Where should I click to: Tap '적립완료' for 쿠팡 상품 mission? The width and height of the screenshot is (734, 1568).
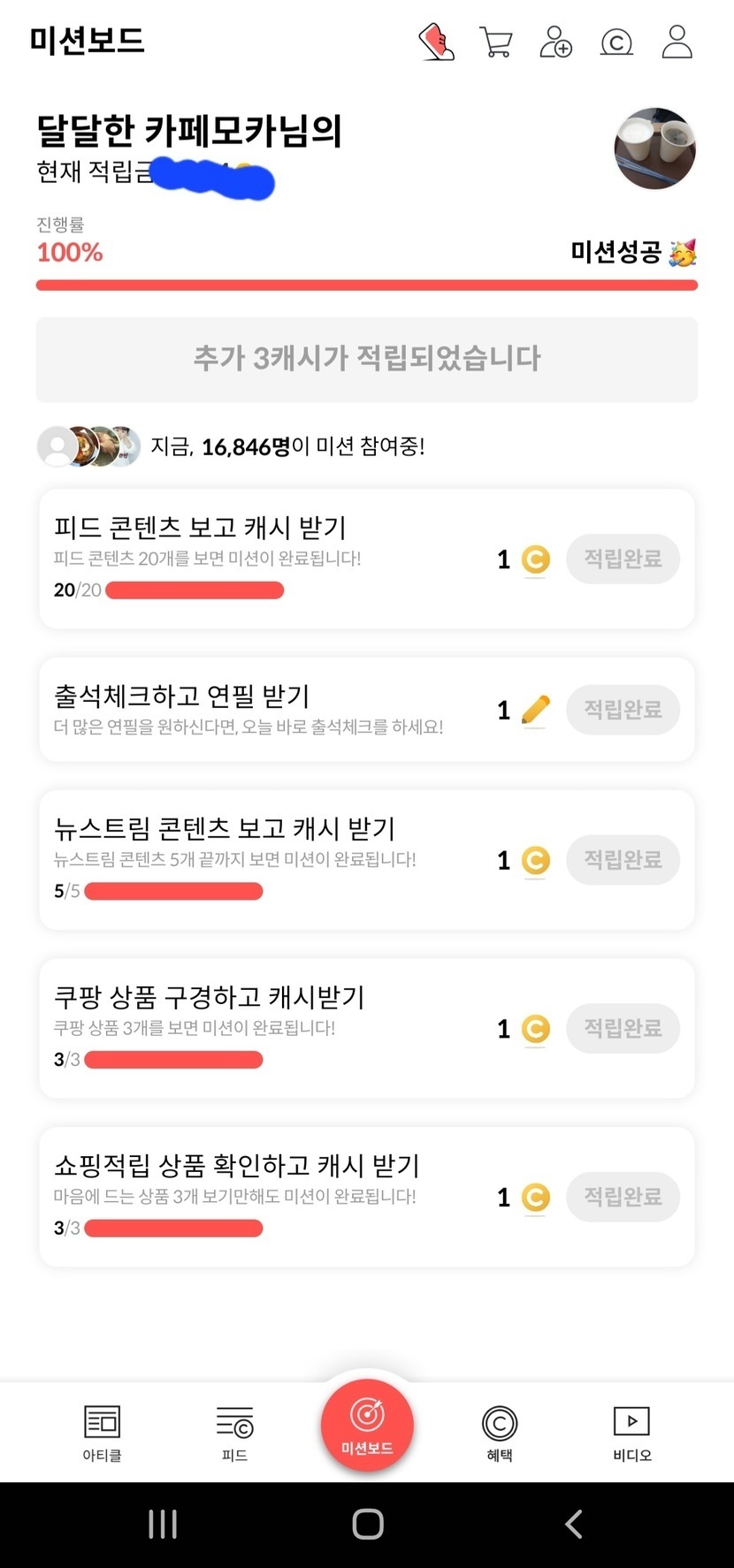click(623, 1028)
